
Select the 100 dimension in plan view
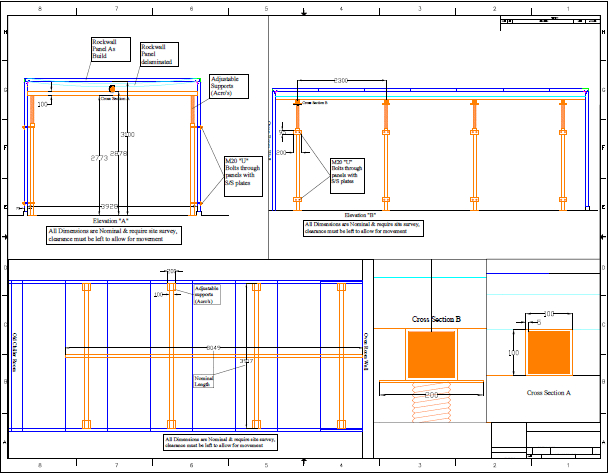(158, 295)
